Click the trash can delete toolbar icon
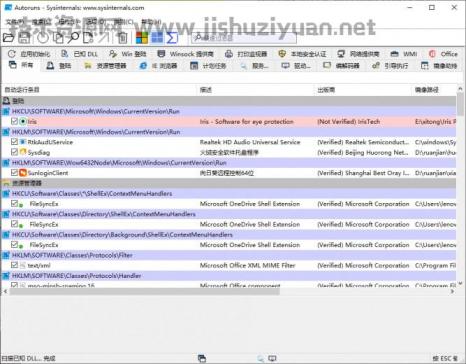Viewport: 466px width, 364px height. tap(123, 38)
